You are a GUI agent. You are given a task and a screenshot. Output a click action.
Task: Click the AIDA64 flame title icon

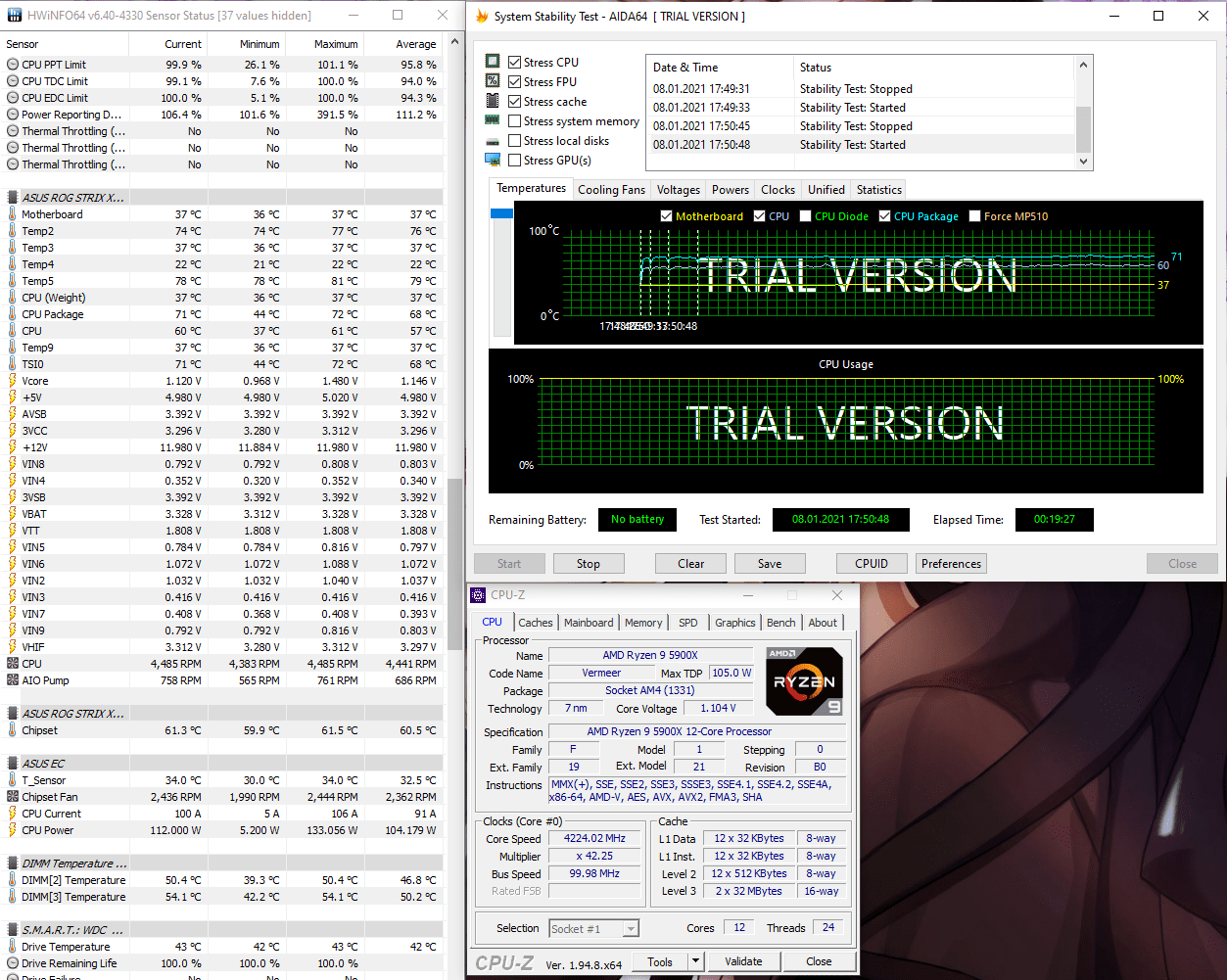[x=482, y=17]
